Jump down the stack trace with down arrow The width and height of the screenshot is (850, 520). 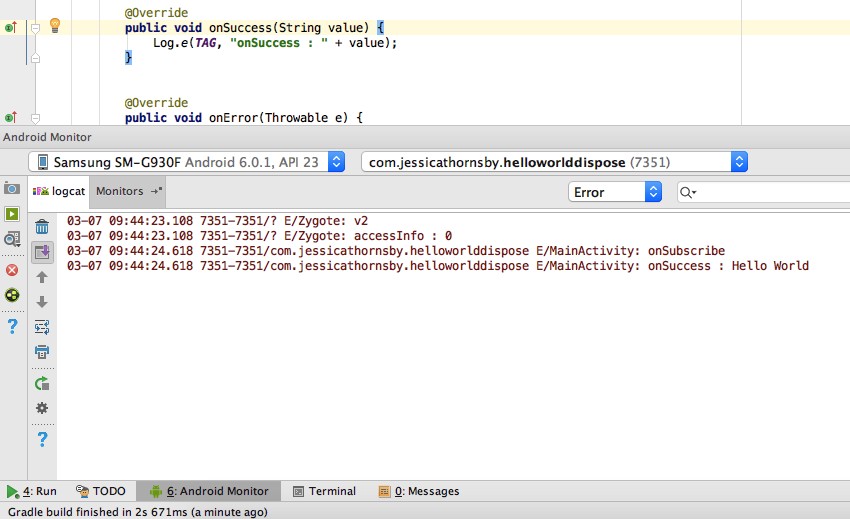click(42, 301)
